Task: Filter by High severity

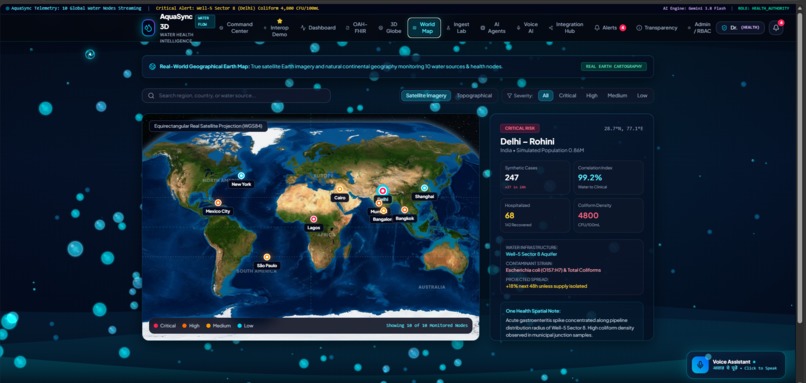Action: pyautogui.click(x=592, y=96)
